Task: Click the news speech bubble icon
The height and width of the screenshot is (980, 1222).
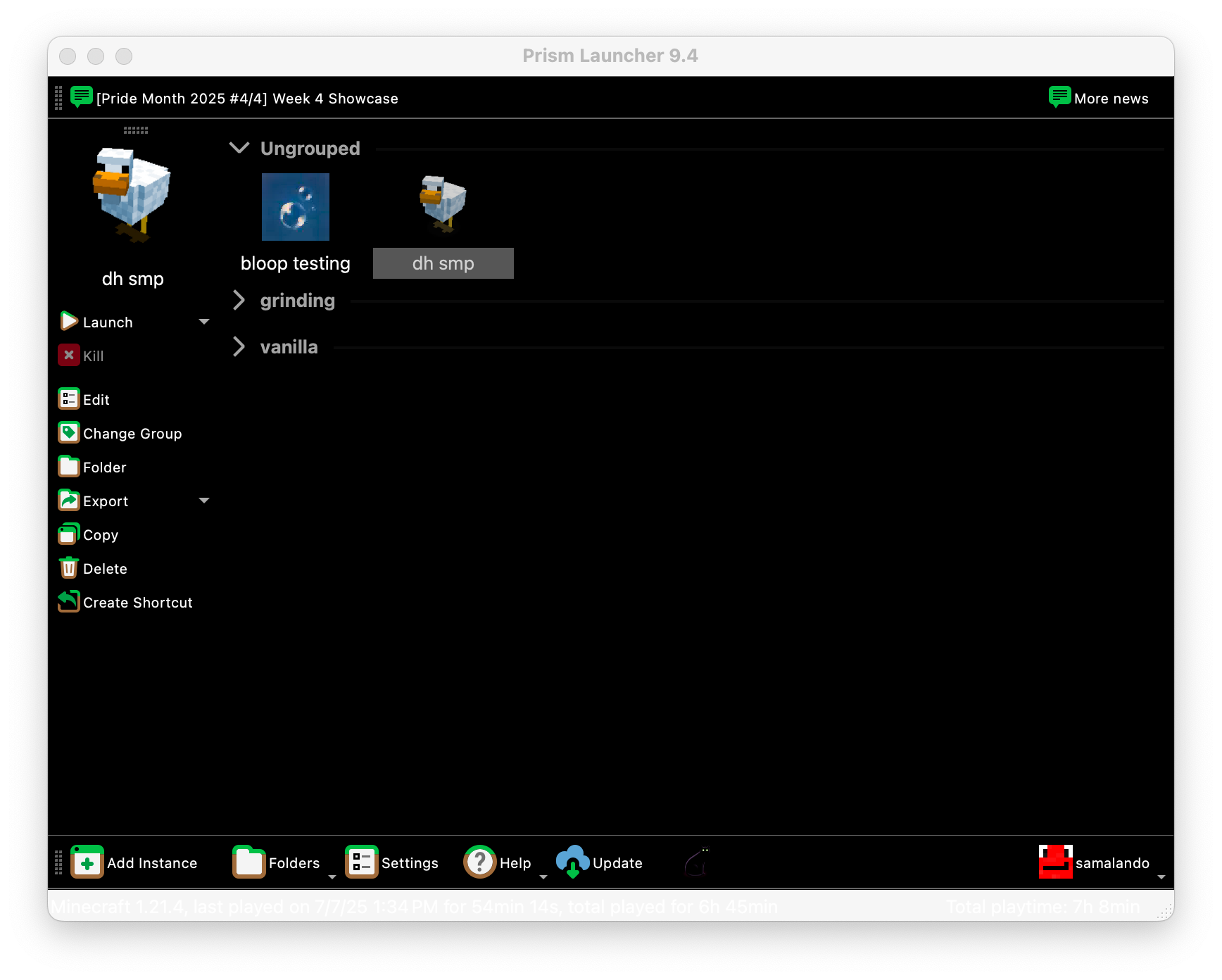Action: [x=82, y=97]
